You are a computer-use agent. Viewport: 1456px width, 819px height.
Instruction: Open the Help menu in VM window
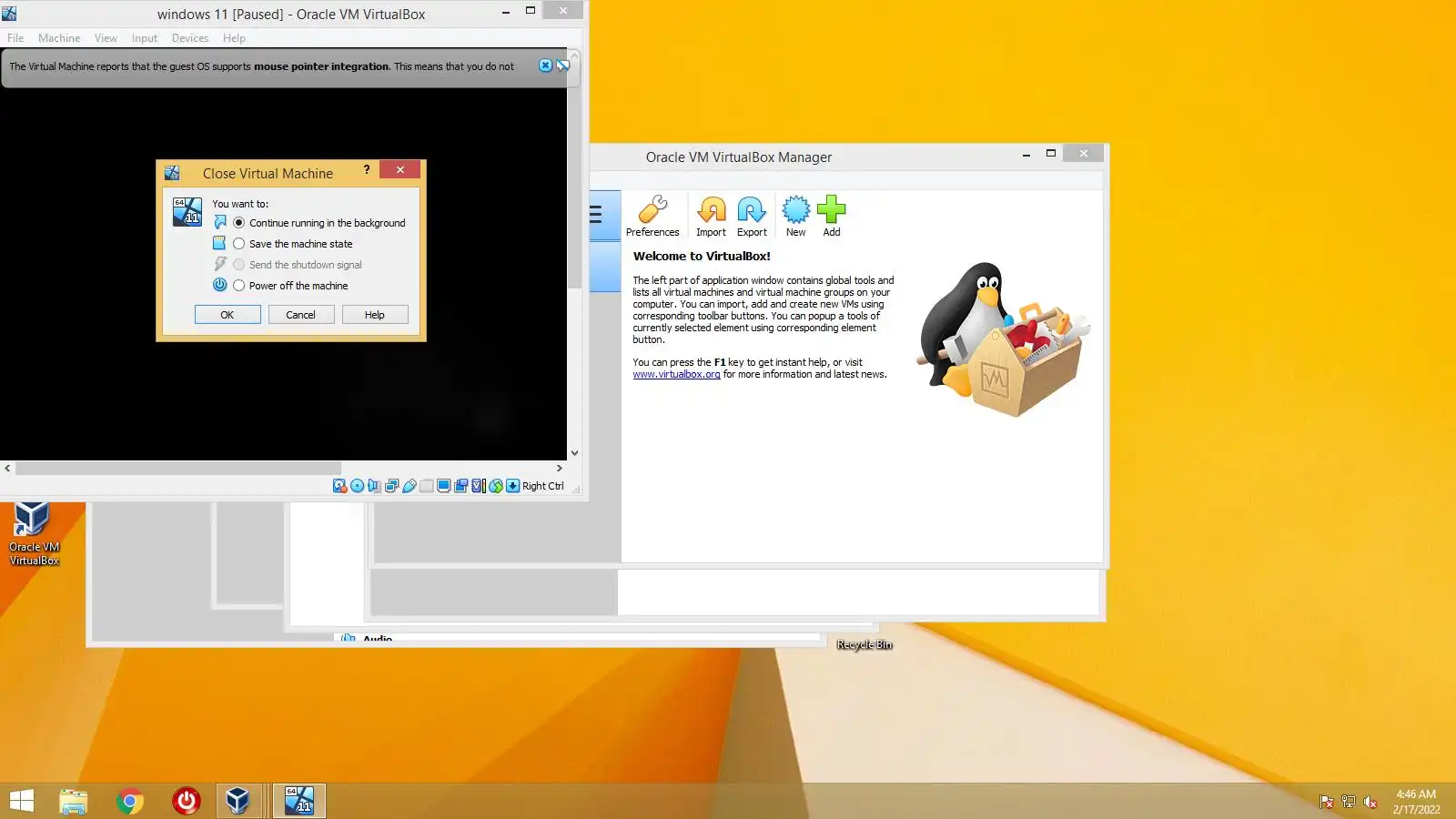pyautogui.click(x=234, y=38)
